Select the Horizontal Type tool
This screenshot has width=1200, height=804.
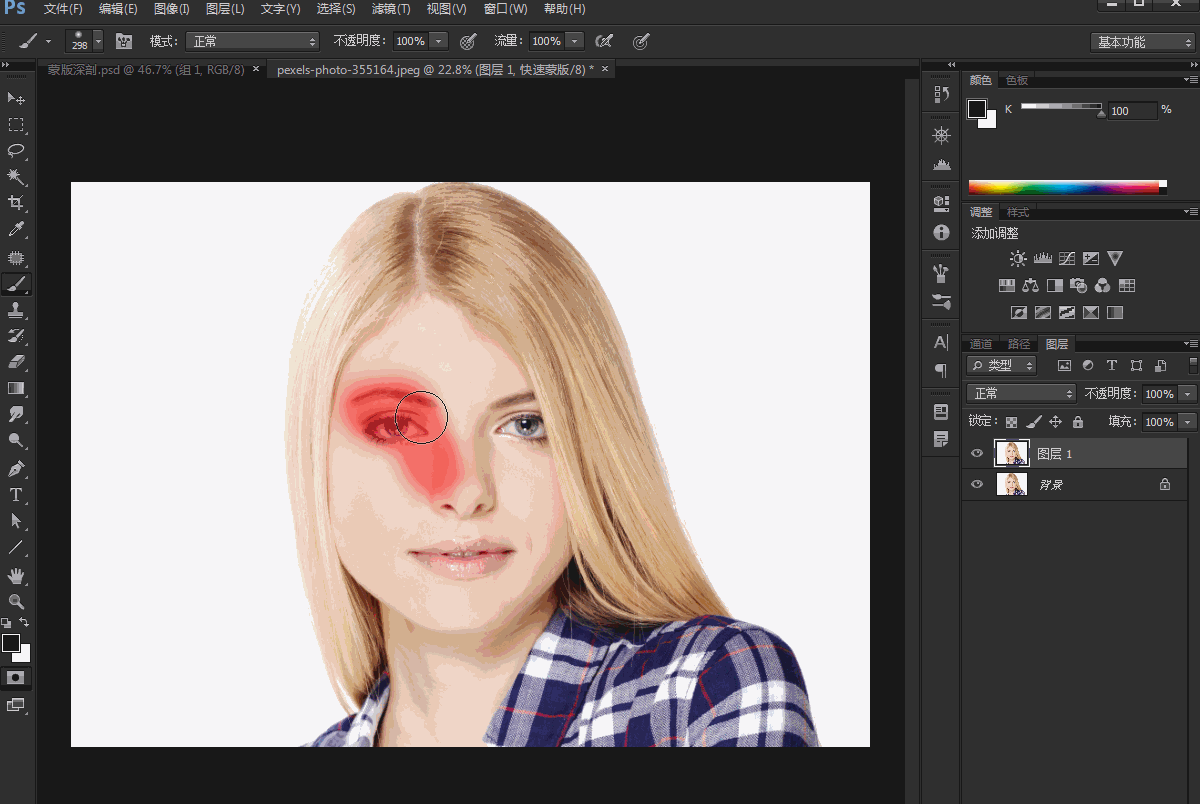[16, 495]
